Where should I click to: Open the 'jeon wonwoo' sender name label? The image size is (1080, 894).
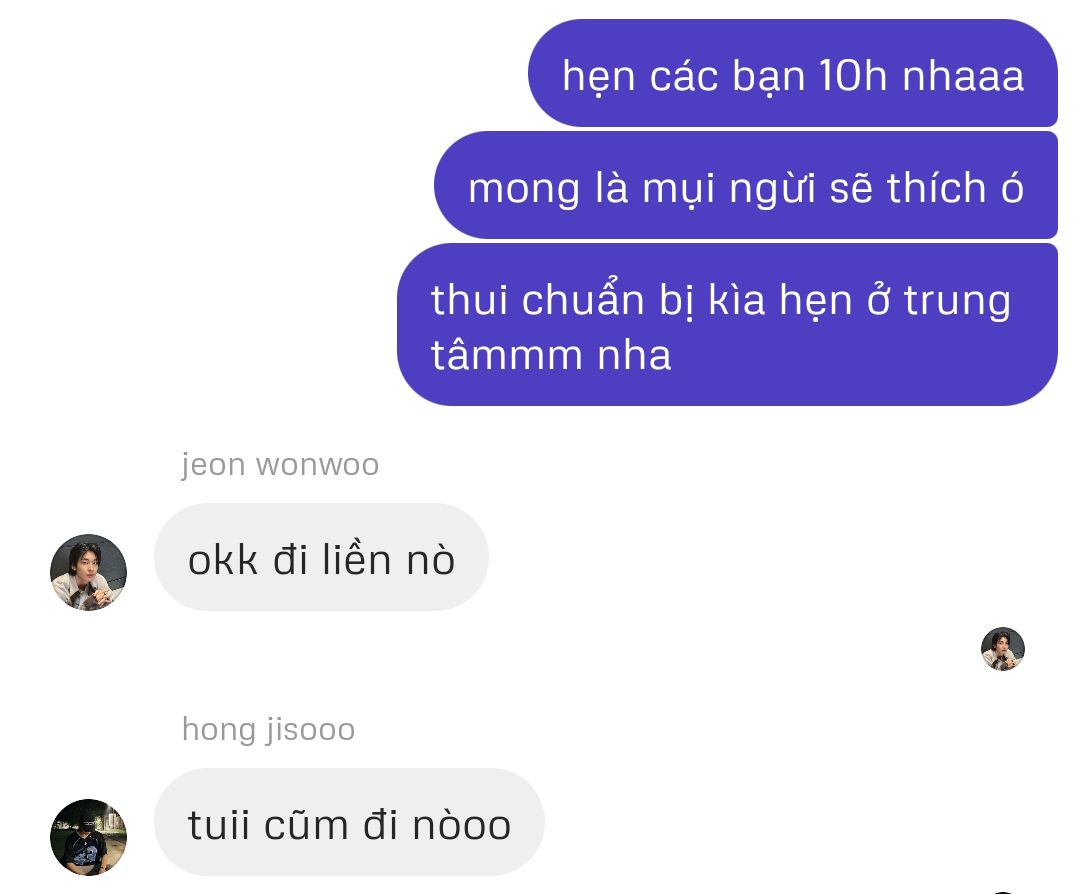(280, 464)
